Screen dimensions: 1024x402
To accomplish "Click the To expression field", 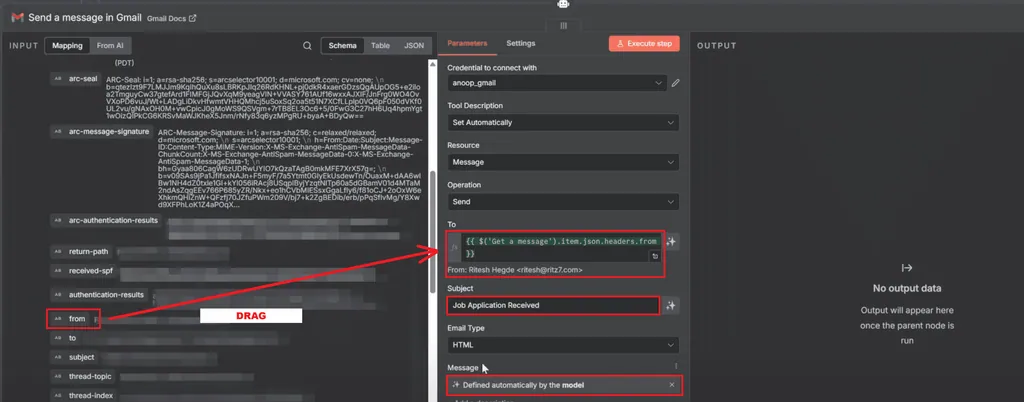I will pos(562,247).
